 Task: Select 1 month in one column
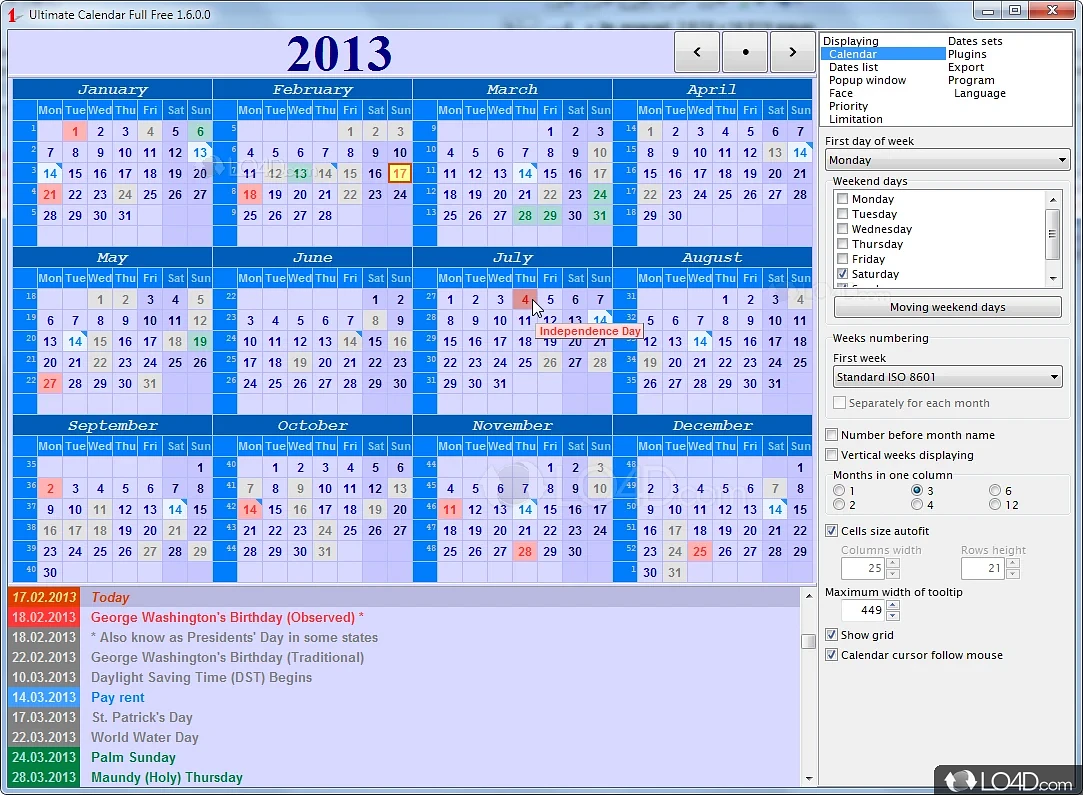coord(839,490)
